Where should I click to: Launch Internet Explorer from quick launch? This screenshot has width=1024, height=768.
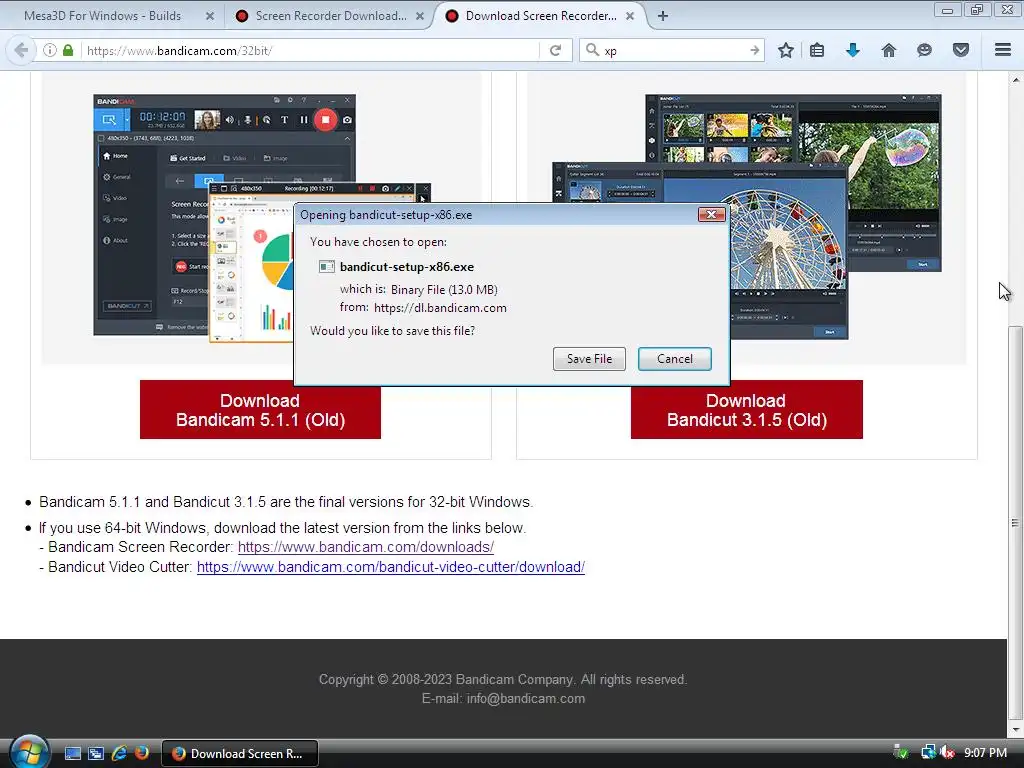point(119,753)
